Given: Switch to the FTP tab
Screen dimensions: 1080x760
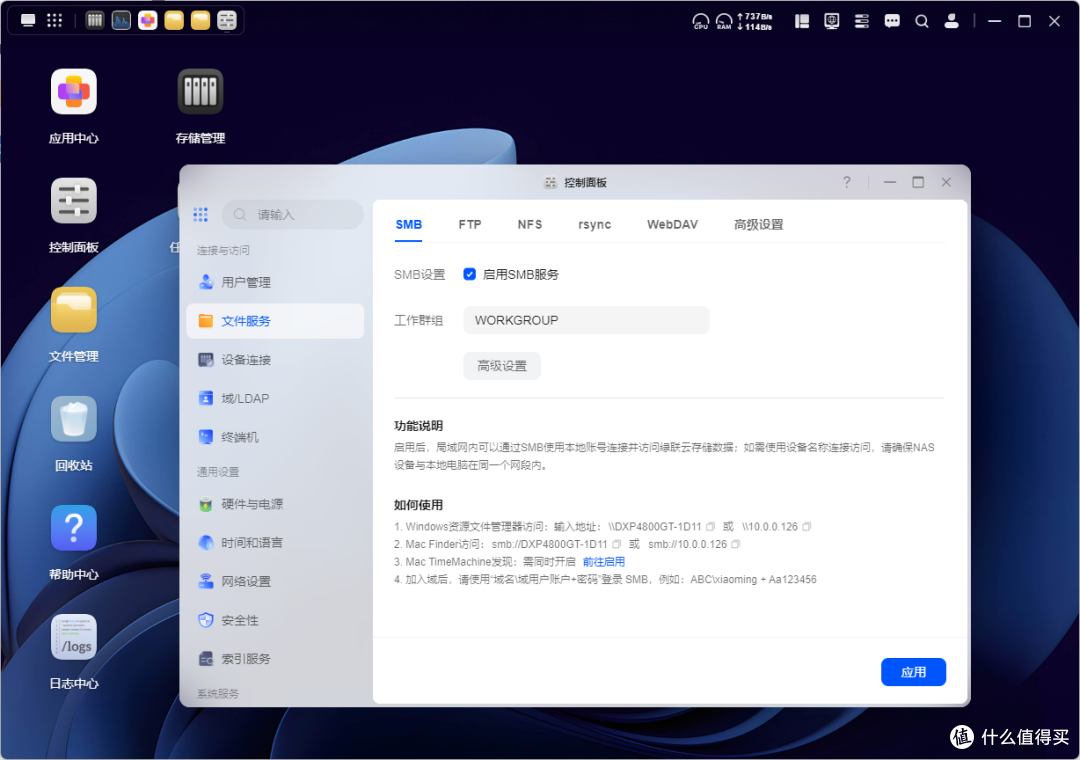Looking at the screenshot, I should [x=470, y=225].
